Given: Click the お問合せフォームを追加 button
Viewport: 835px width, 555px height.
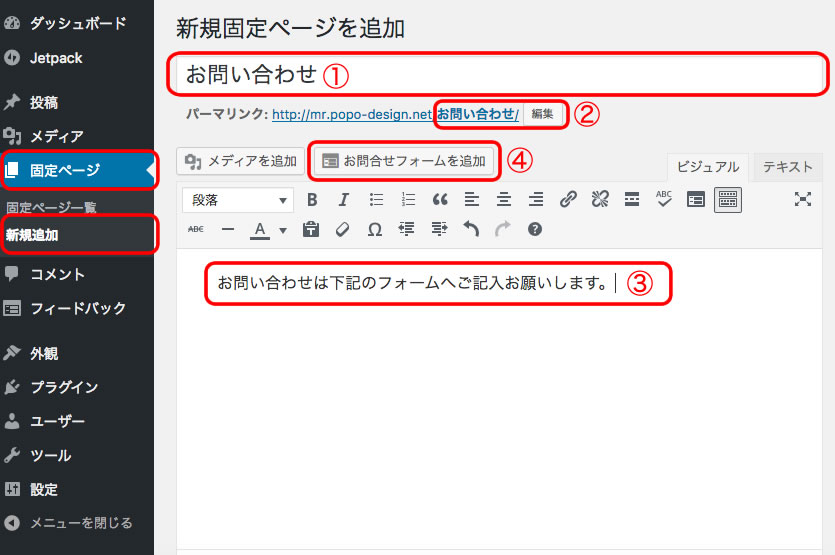Looking at the screenshot, I should (x=404, y=160).
